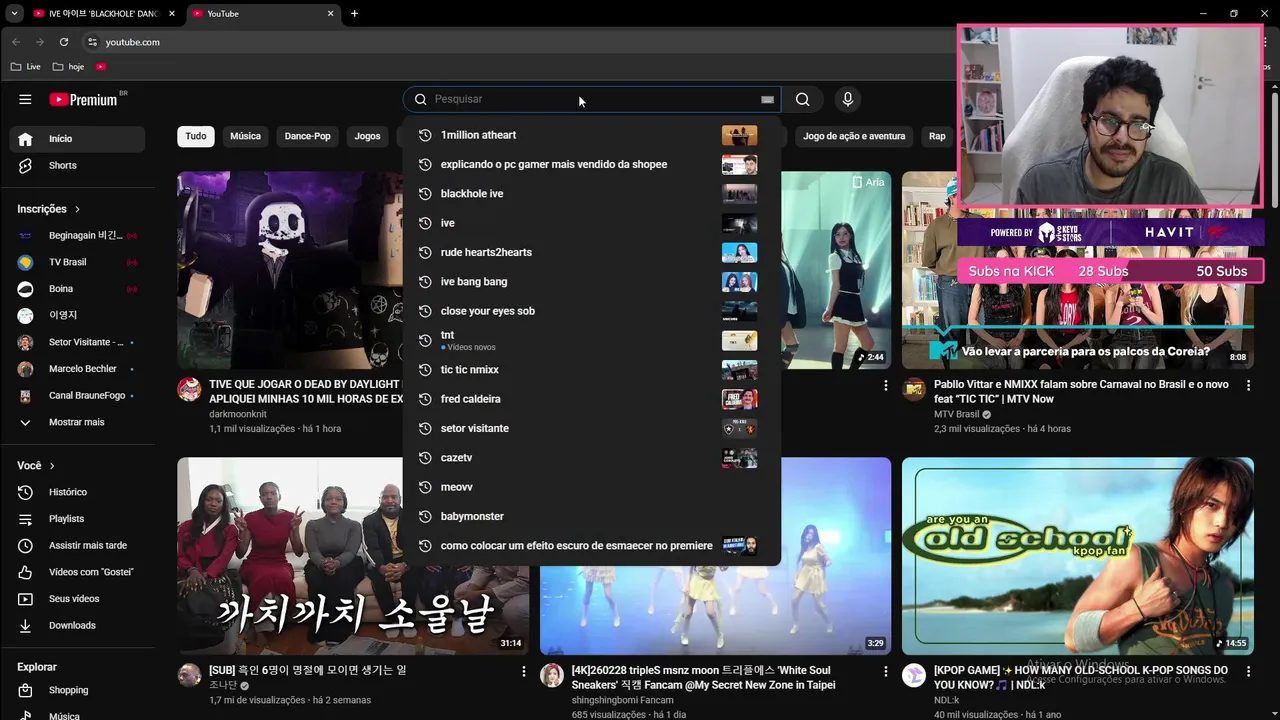Expand the Você section
The width and height of the screenshot is (1280, 720).
coord(36,466)
